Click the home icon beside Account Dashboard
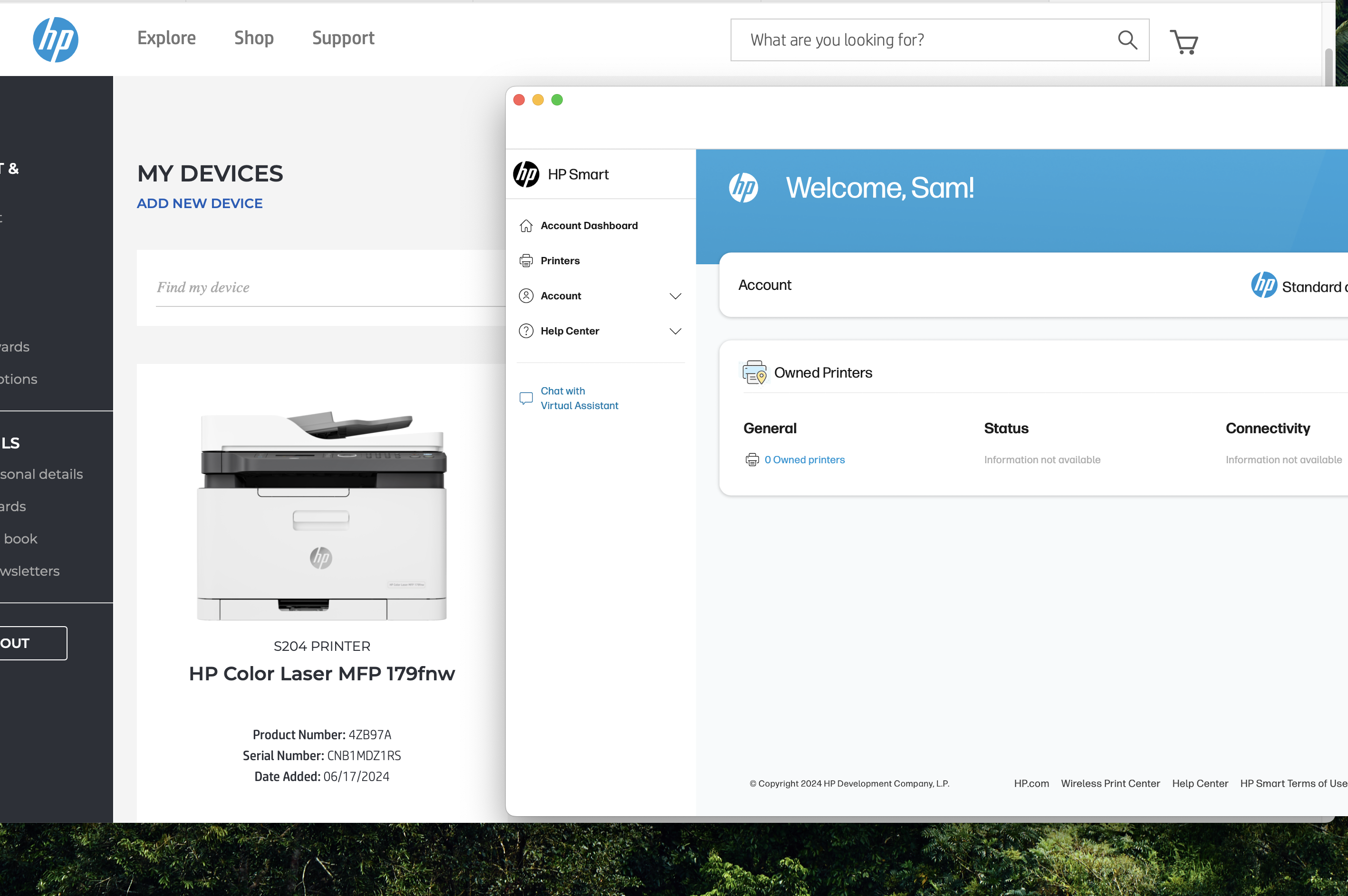 pos(526,226)
